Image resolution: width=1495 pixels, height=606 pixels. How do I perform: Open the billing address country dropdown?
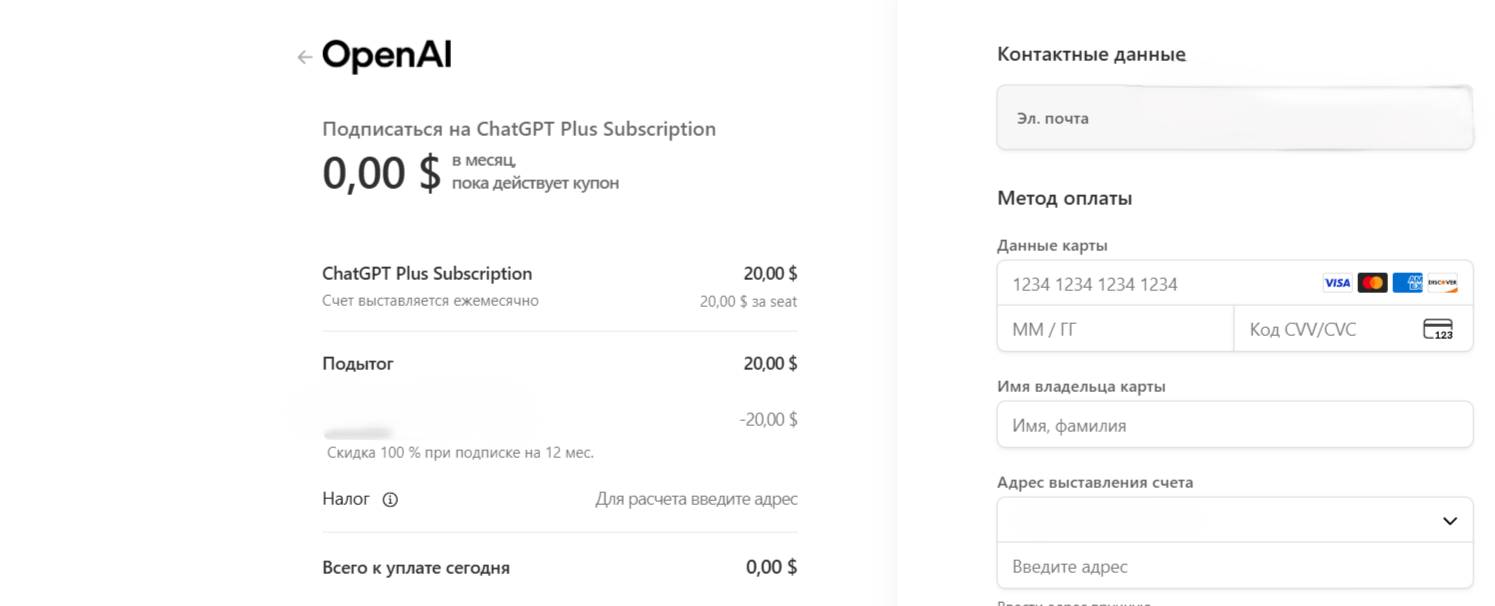tap(1234, 520)
